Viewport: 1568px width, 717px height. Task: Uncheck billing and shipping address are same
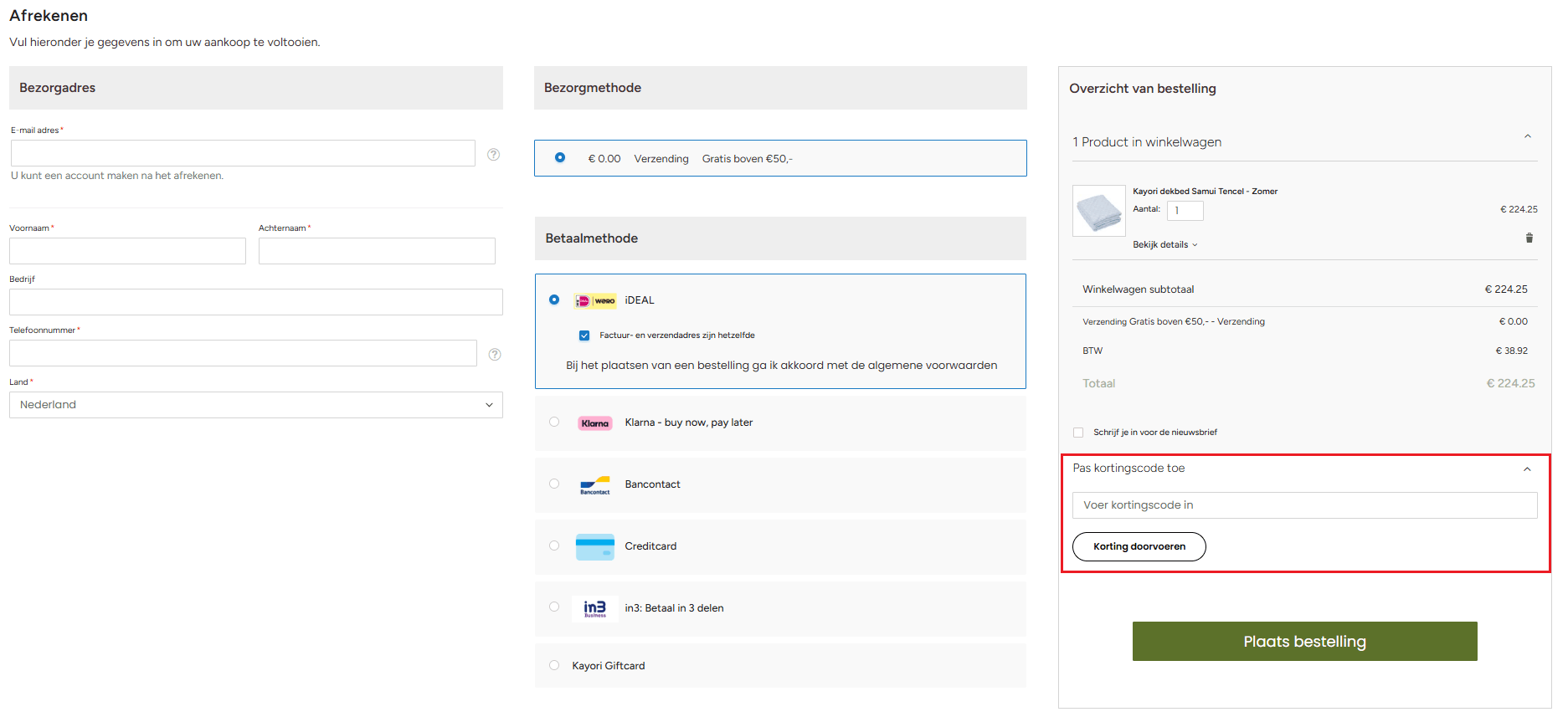point(584,335)
